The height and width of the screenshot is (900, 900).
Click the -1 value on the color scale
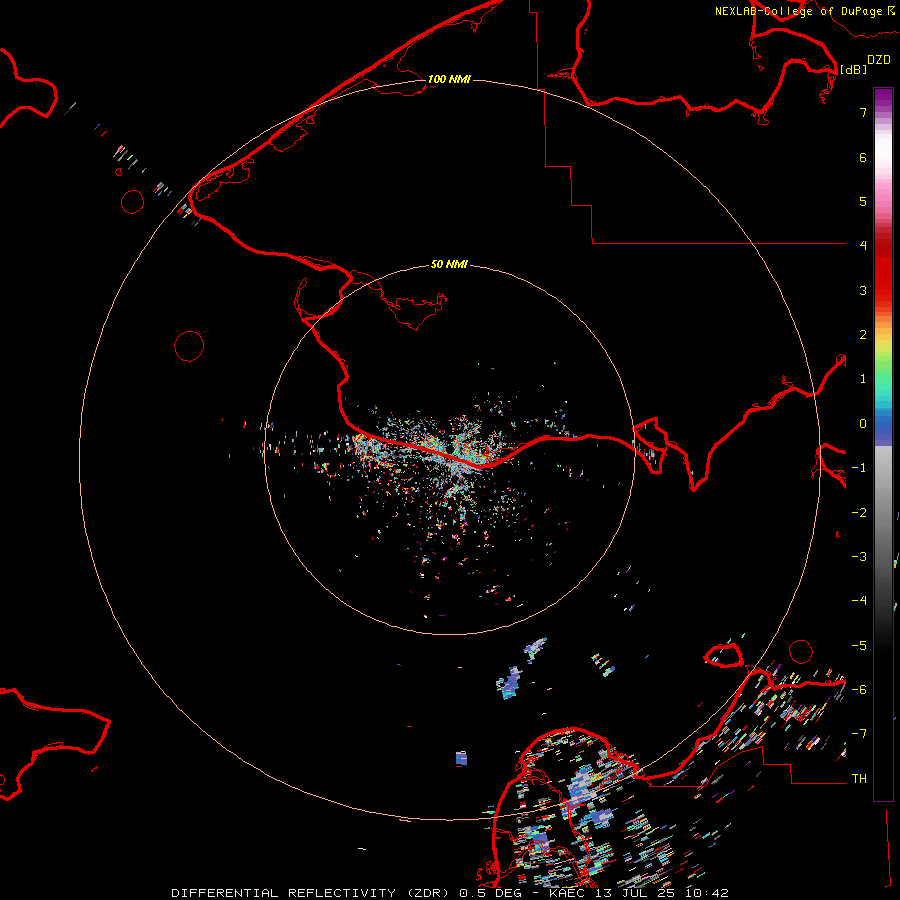(x=859, y=468)
